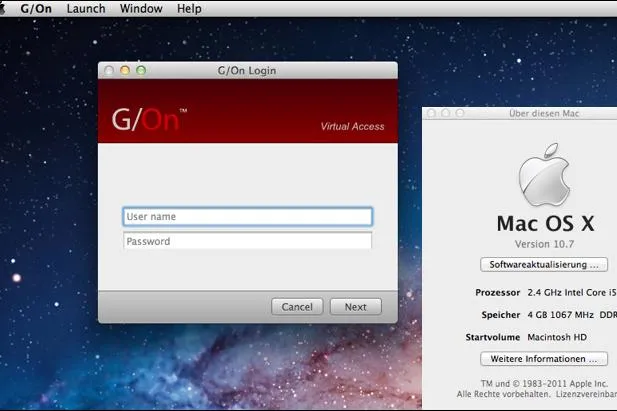Zoom the G/On Login window with green button
This screenshot has width=617, height=411.
tap(141, 70)
